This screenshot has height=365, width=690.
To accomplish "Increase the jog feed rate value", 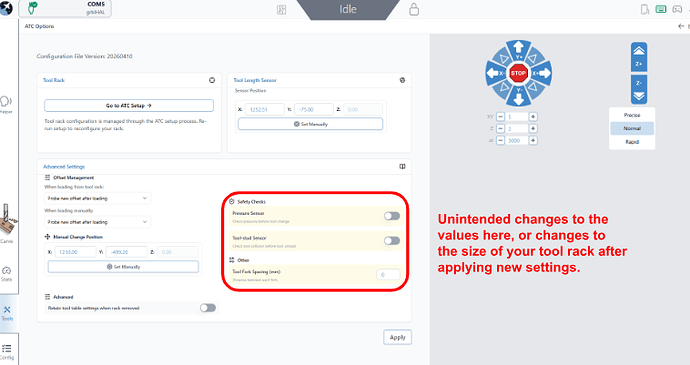I will pyautogui.click(x=533, y=140).
